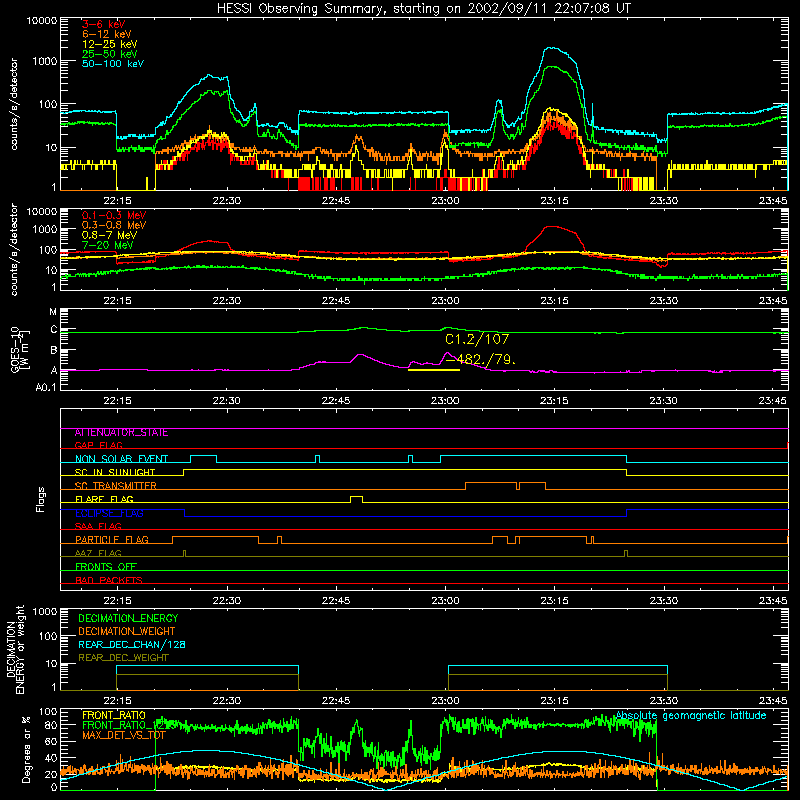This screenshot has width=800, height=800.
Task: Click the GOES-10 axis label
Action: (19, 349)
